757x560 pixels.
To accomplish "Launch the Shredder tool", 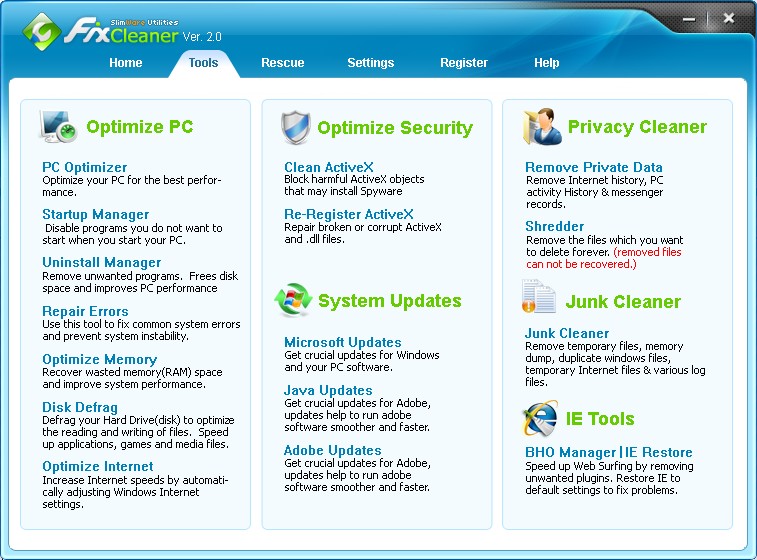I will (555, 226).
